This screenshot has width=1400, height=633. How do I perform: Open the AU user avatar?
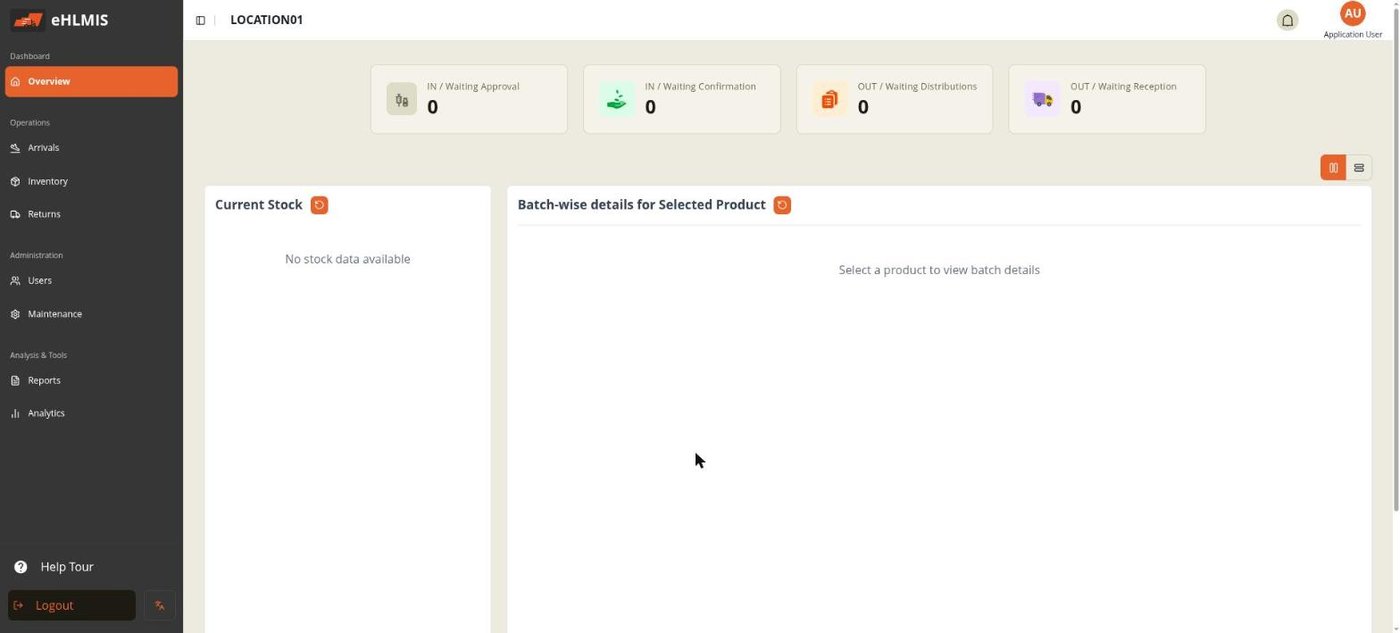tap(1352, 13)
